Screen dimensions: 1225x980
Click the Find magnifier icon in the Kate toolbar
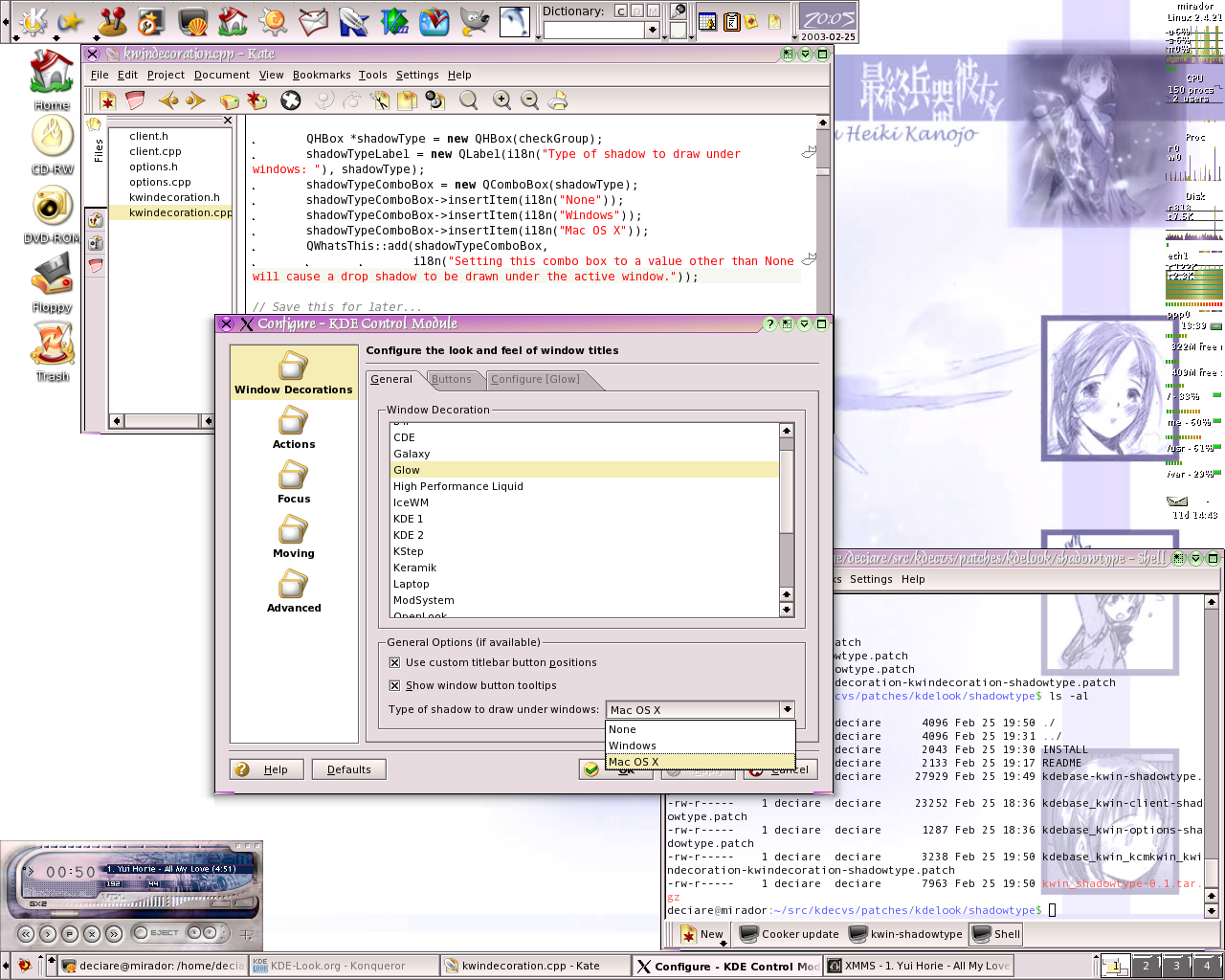[x=468, y=100]
